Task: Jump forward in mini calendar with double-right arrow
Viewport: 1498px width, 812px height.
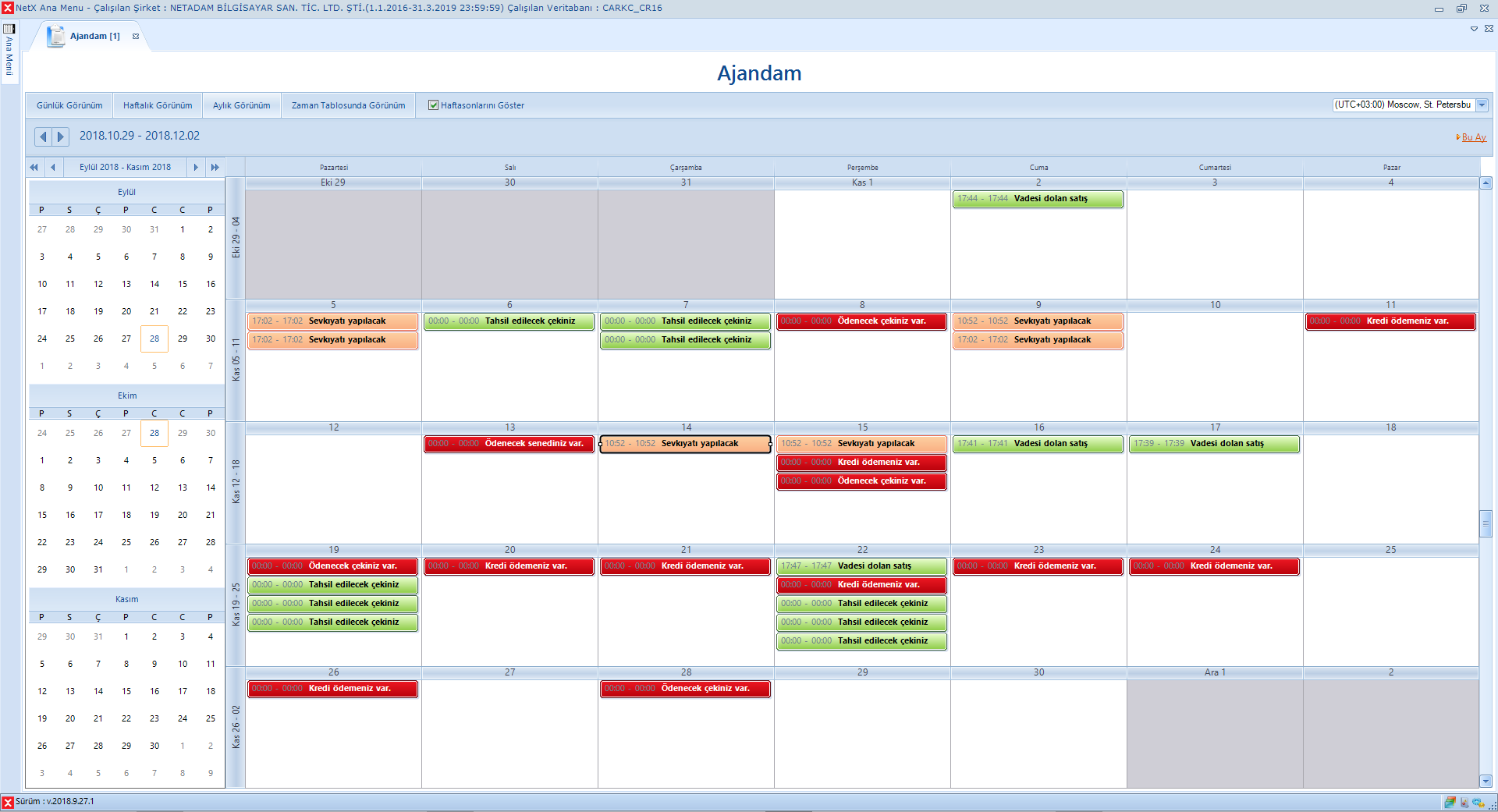Action: tap(215, 167)
